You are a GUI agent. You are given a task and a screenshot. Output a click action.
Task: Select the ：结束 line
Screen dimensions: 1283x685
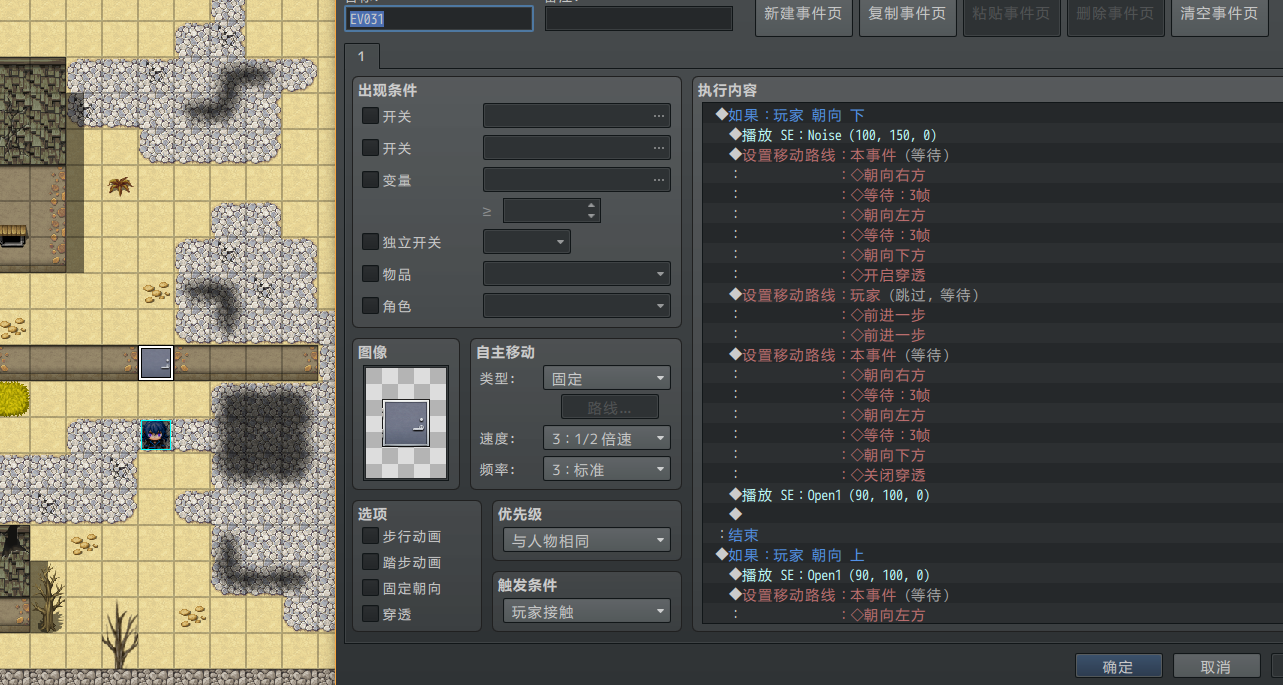click(x=992, y=535)
